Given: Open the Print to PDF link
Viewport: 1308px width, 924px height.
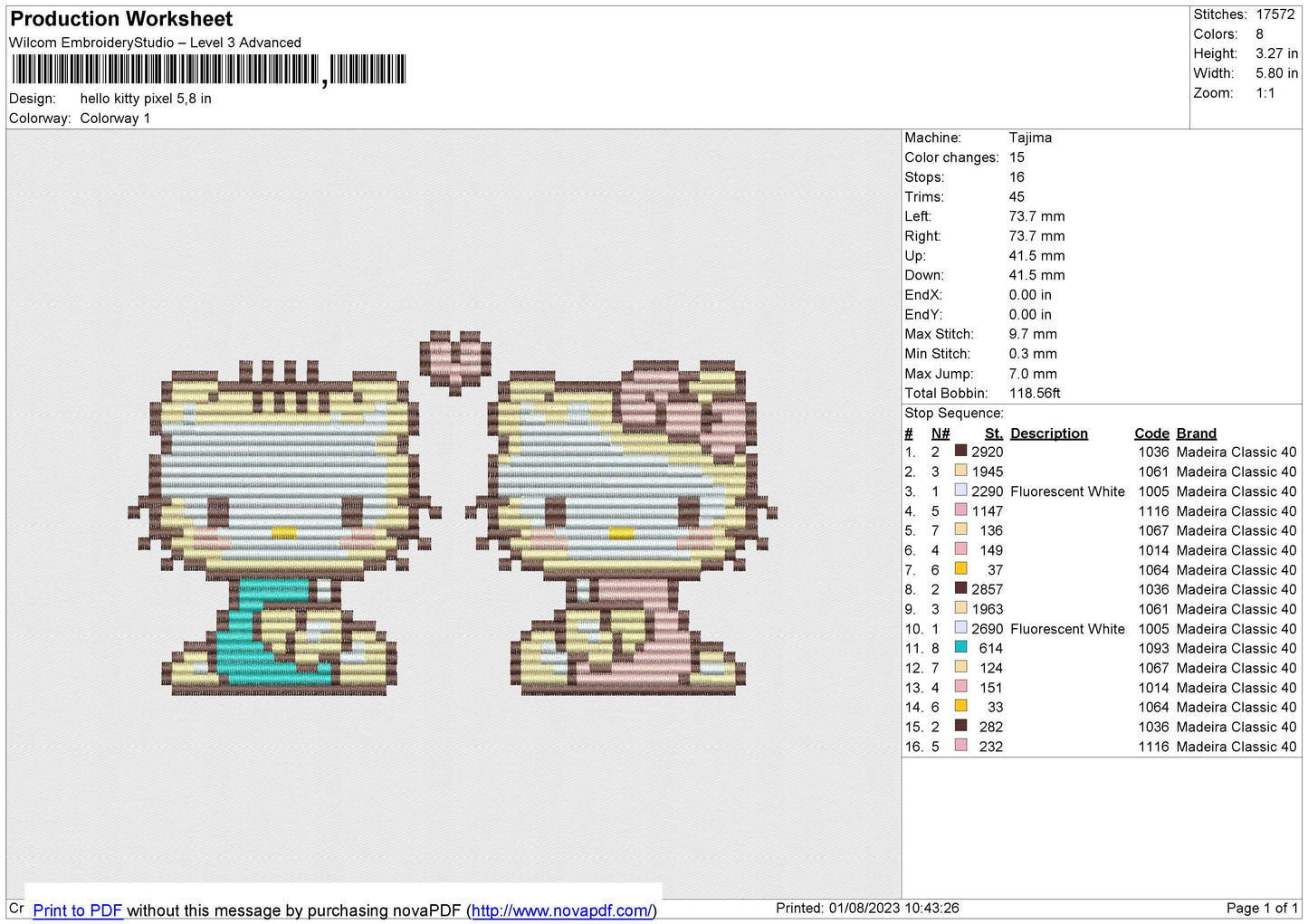Looking at the screenshot, I should 78,910.
